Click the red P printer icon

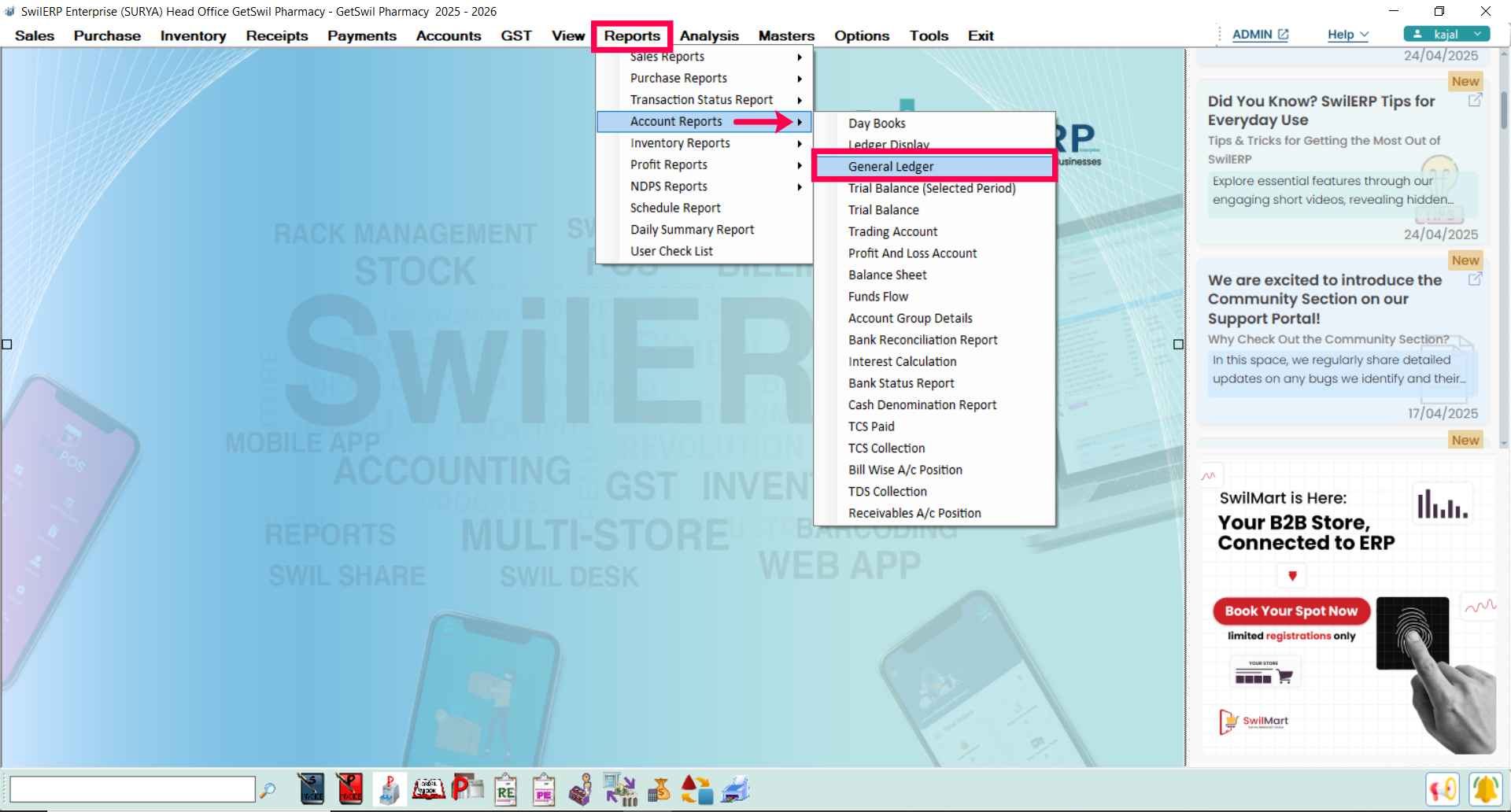click(x=467, y=788)
